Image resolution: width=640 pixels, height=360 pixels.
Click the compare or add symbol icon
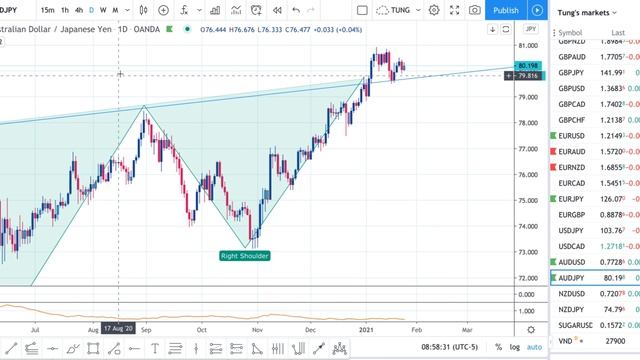pyautogui.click(x=163, y=10)
